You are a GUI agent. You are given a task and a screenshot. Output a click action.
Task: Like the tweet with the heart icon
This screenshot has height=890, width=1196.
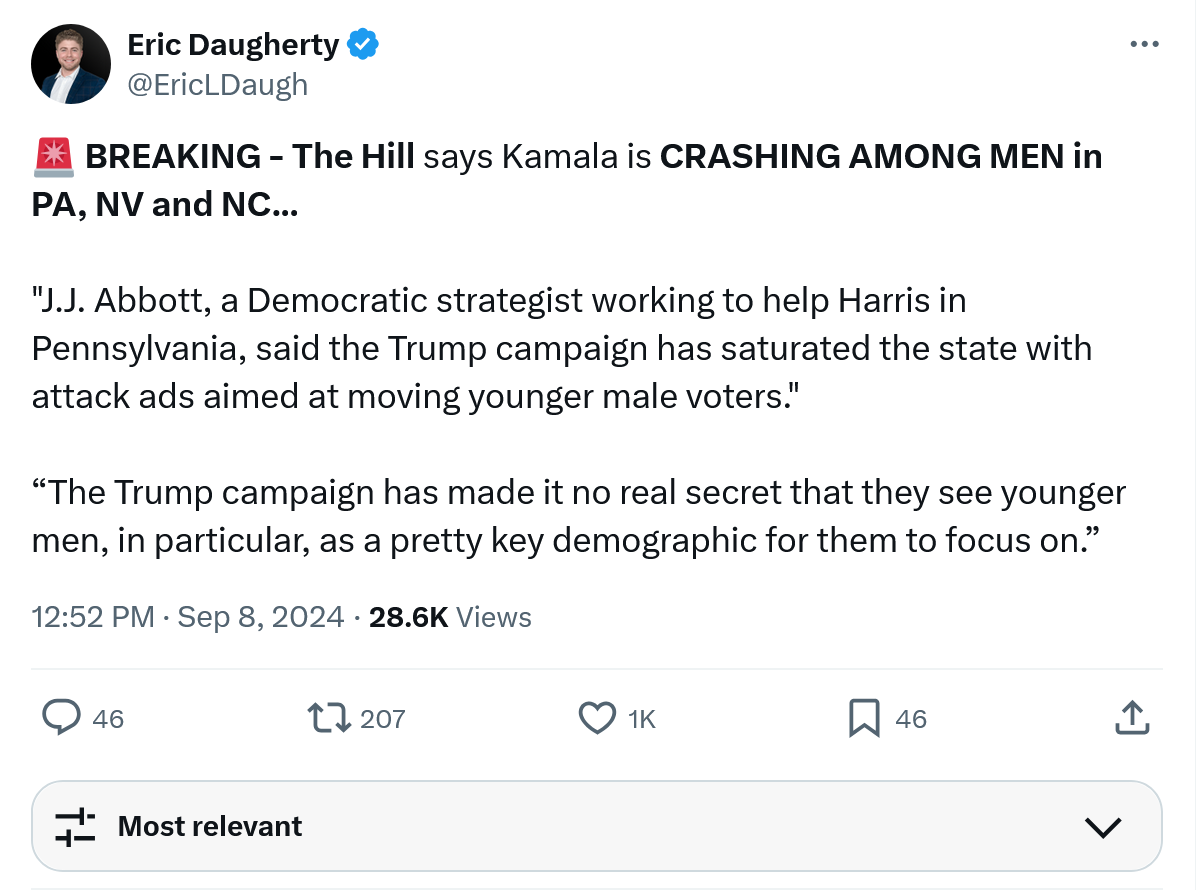(597, 717)
